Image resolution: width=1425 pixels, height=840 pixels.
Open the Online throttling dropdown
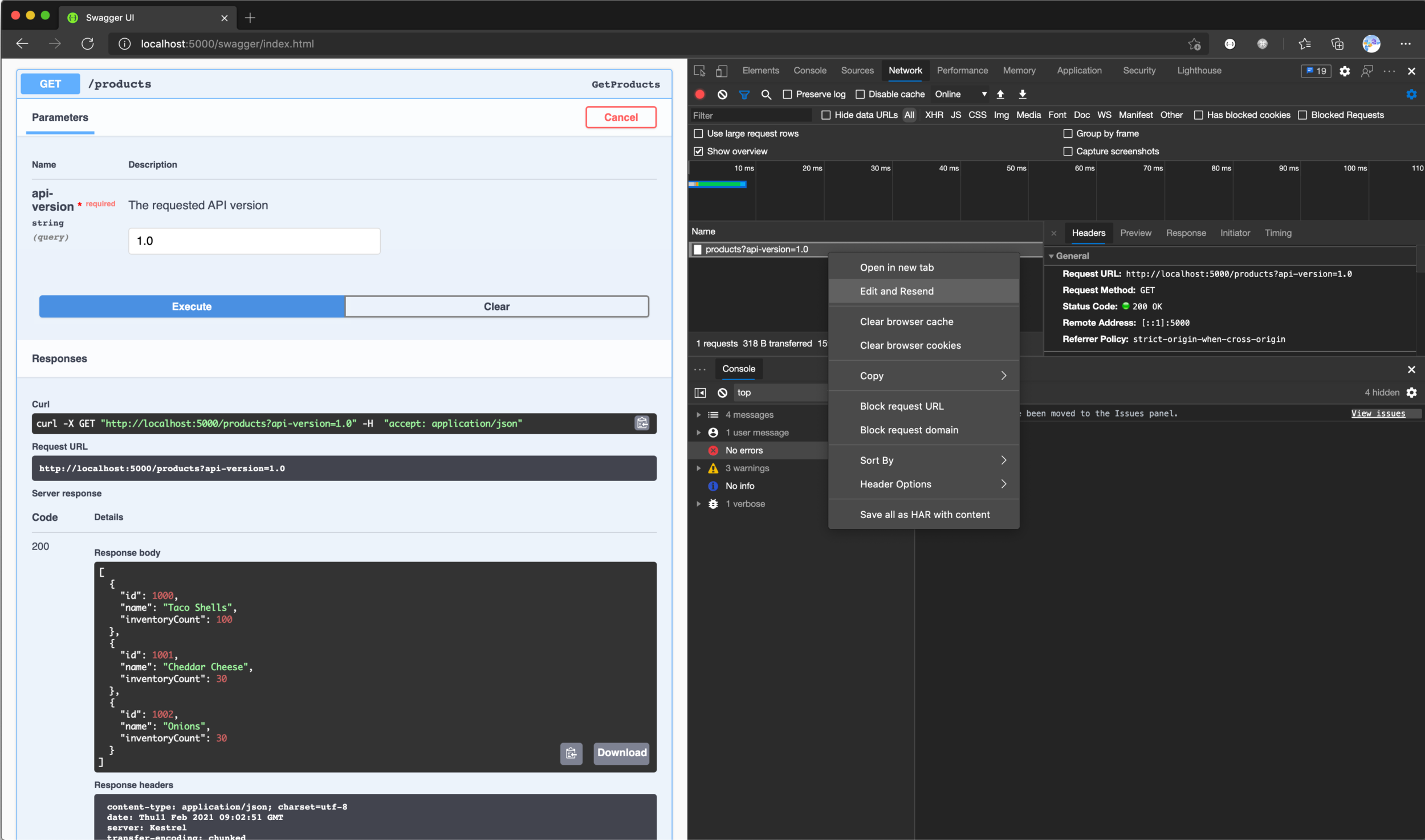[x=960, y=95]
